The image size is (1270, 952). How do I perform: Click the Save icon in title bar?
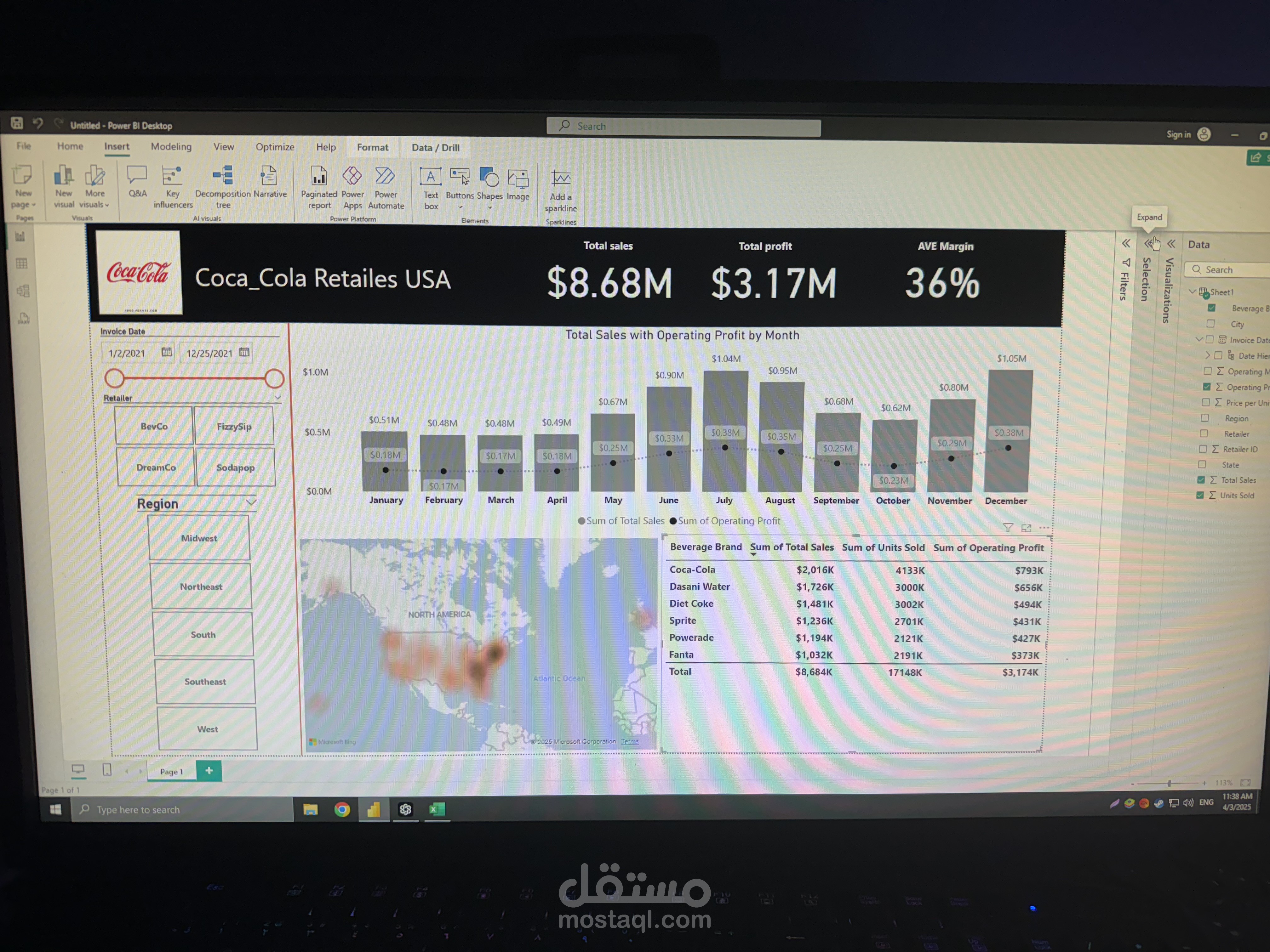(x=17, y=123)
